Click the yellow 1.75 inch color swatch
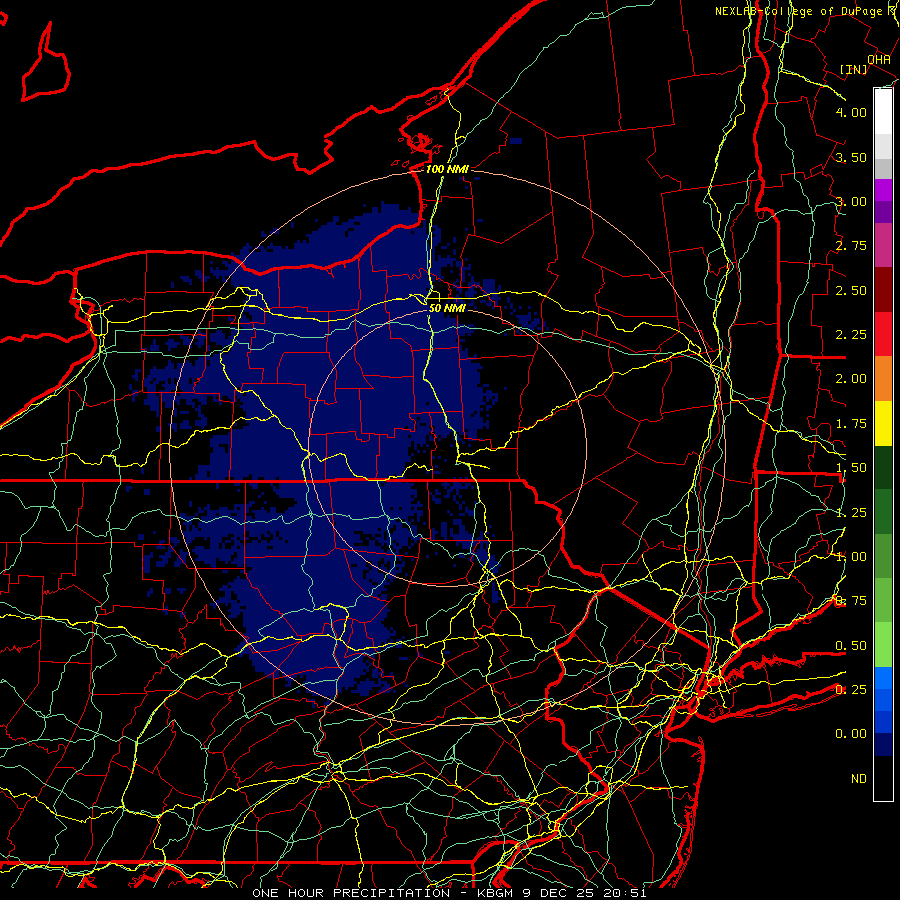Viewport: 900px width, 900px height. (883, 423)
